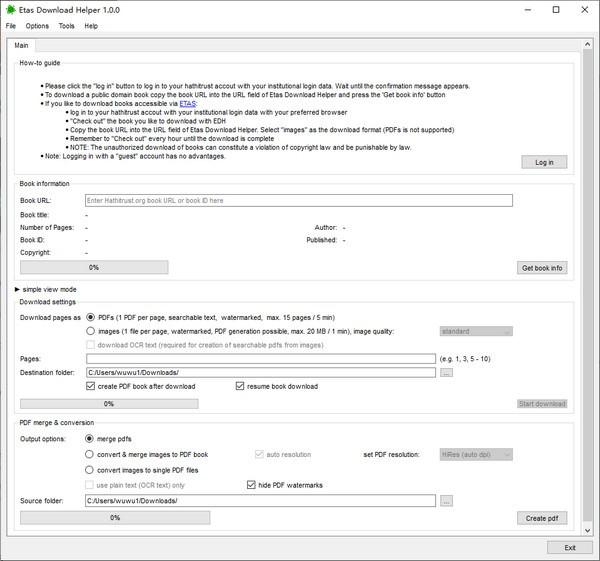
Task: Uncheck resume book download
Action: [240, 386]
